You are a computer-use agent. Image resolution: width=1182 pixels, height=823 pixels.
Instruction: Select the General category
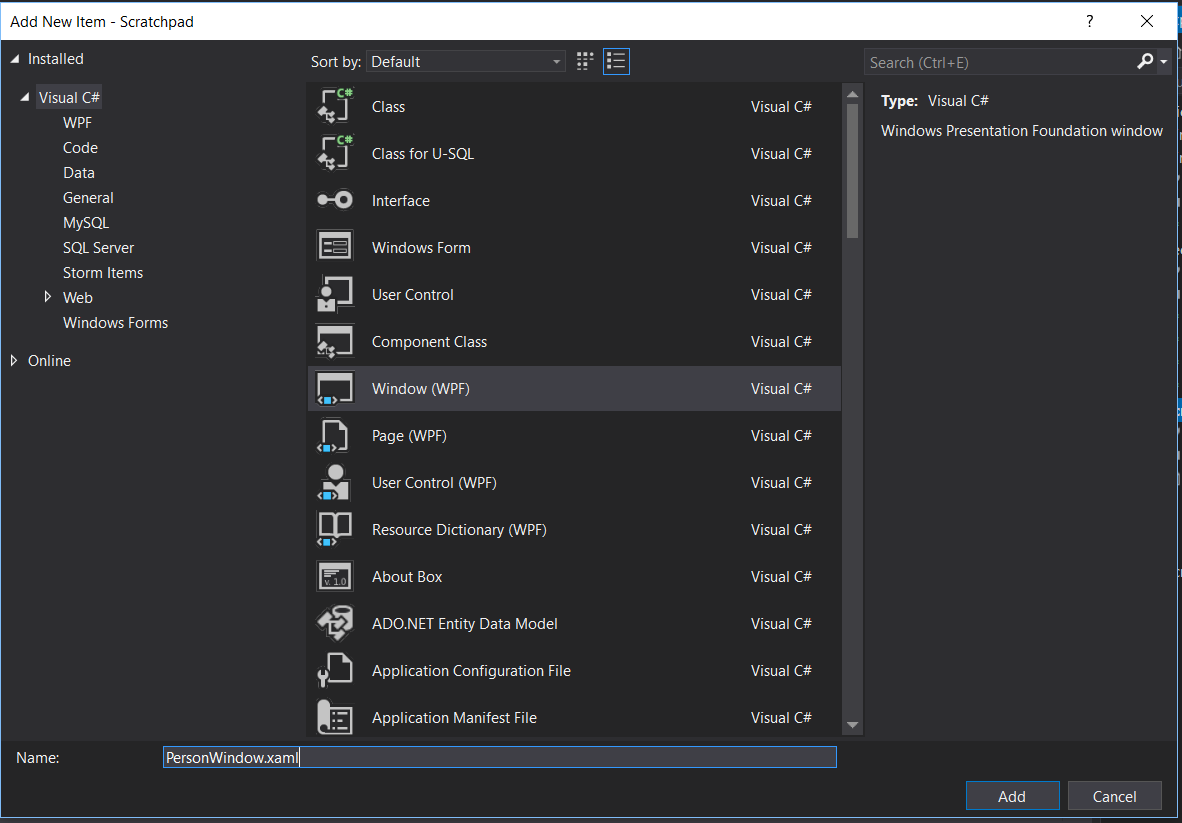pos(88,197)
